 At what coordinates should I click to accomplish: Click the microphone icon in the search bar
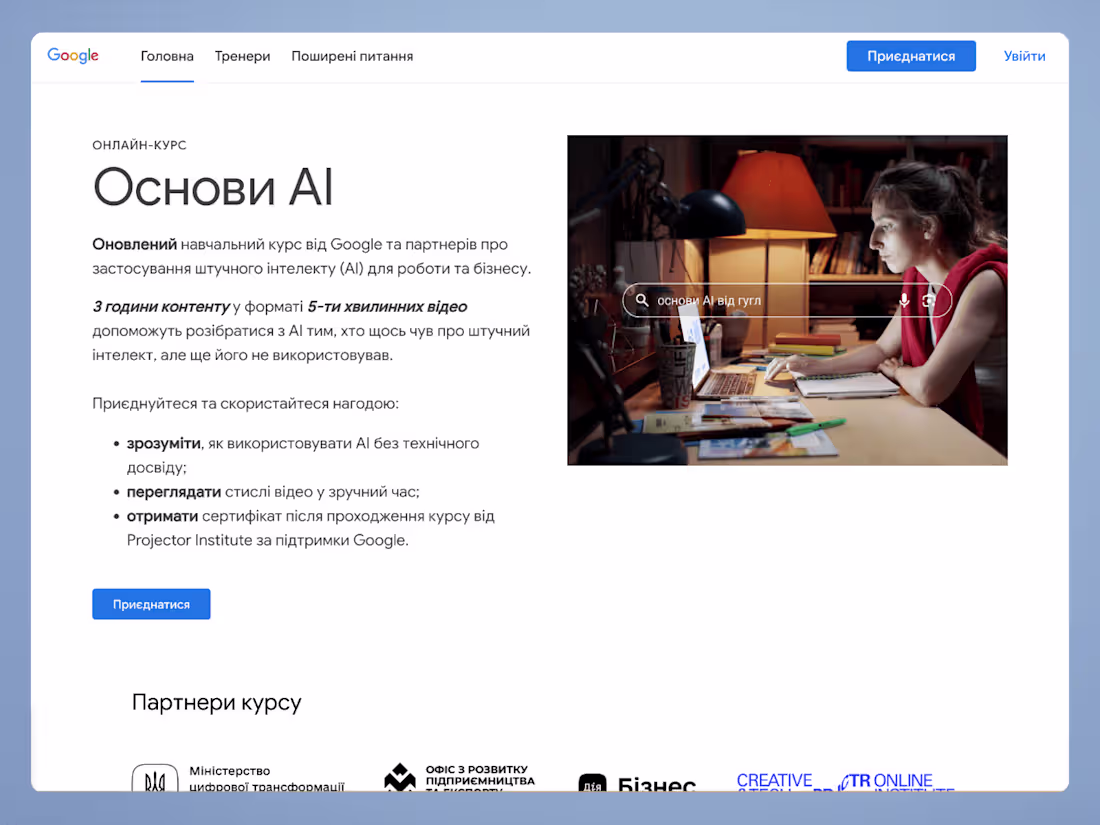(x=904, y=300)
